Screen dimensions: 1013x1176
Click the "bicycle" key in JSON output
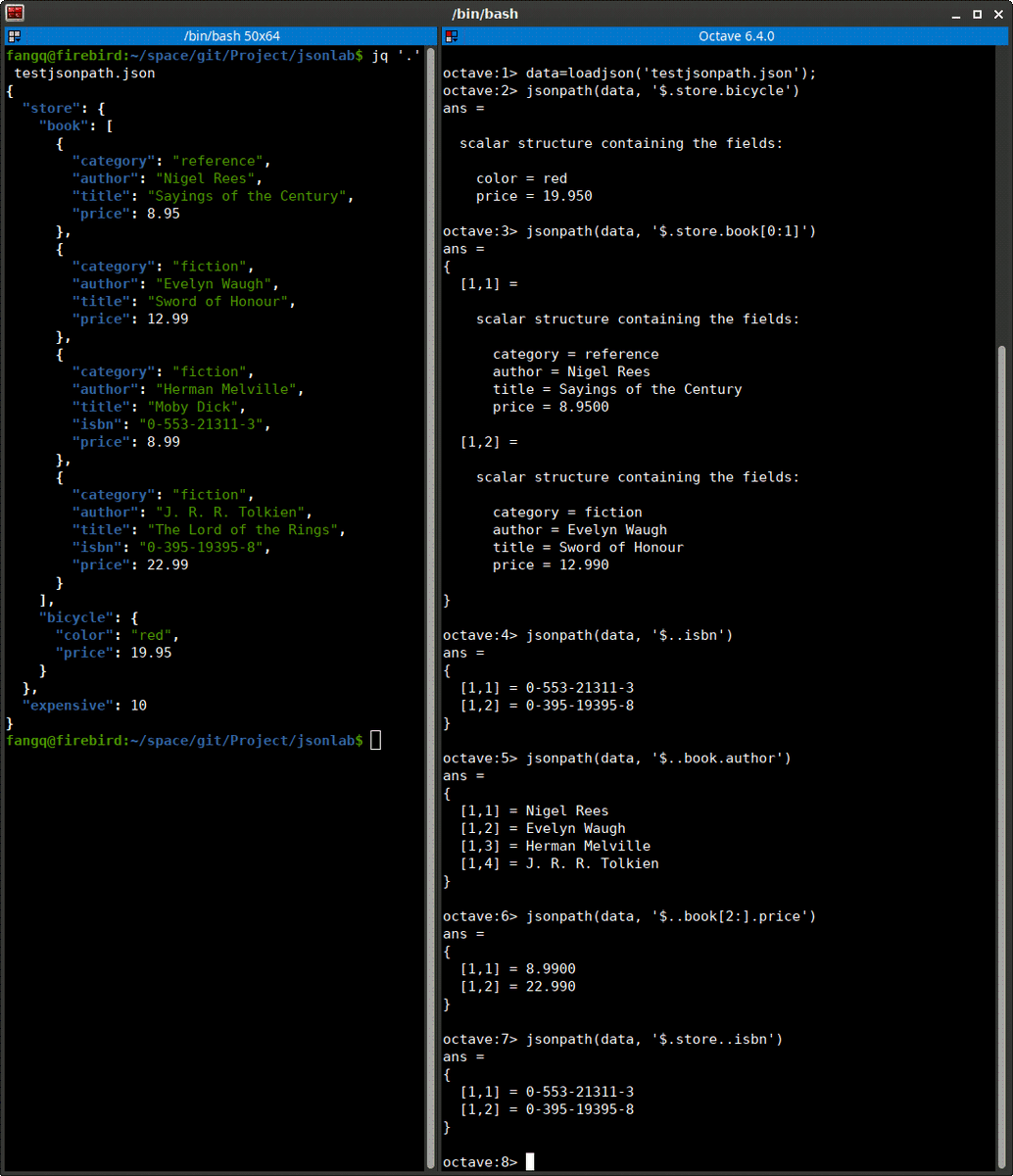coord(75,617)
